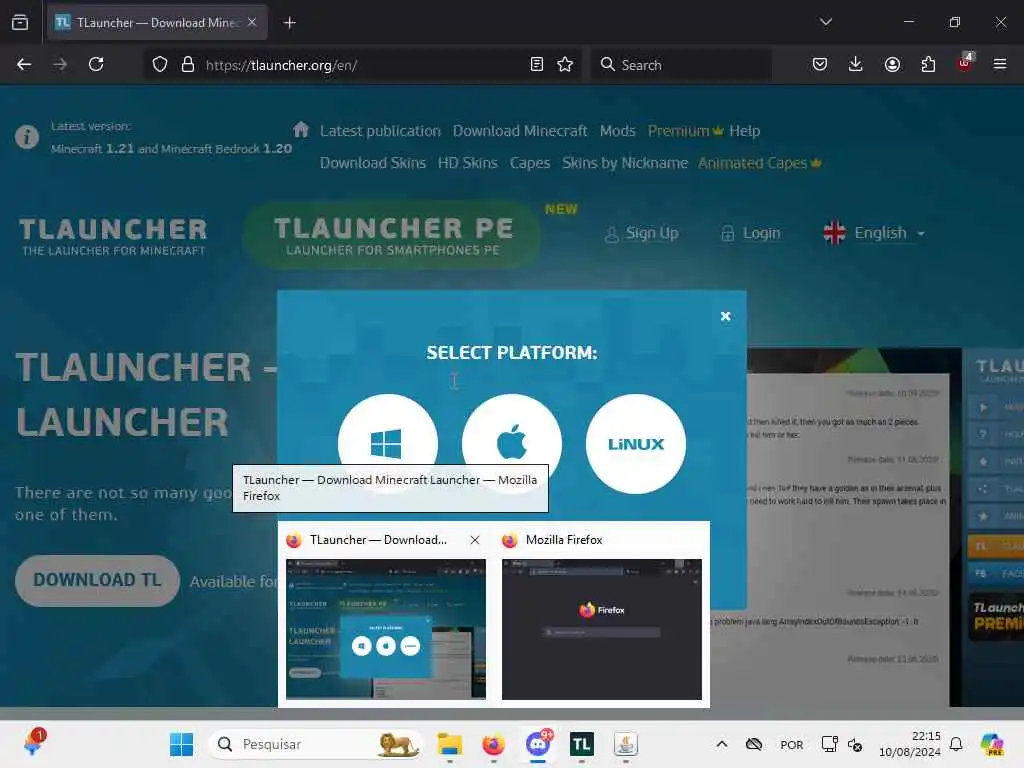The height and width of the screenshot is (768, 1024).
Task: Open HD Skins page
Action: tap(468, 163)
